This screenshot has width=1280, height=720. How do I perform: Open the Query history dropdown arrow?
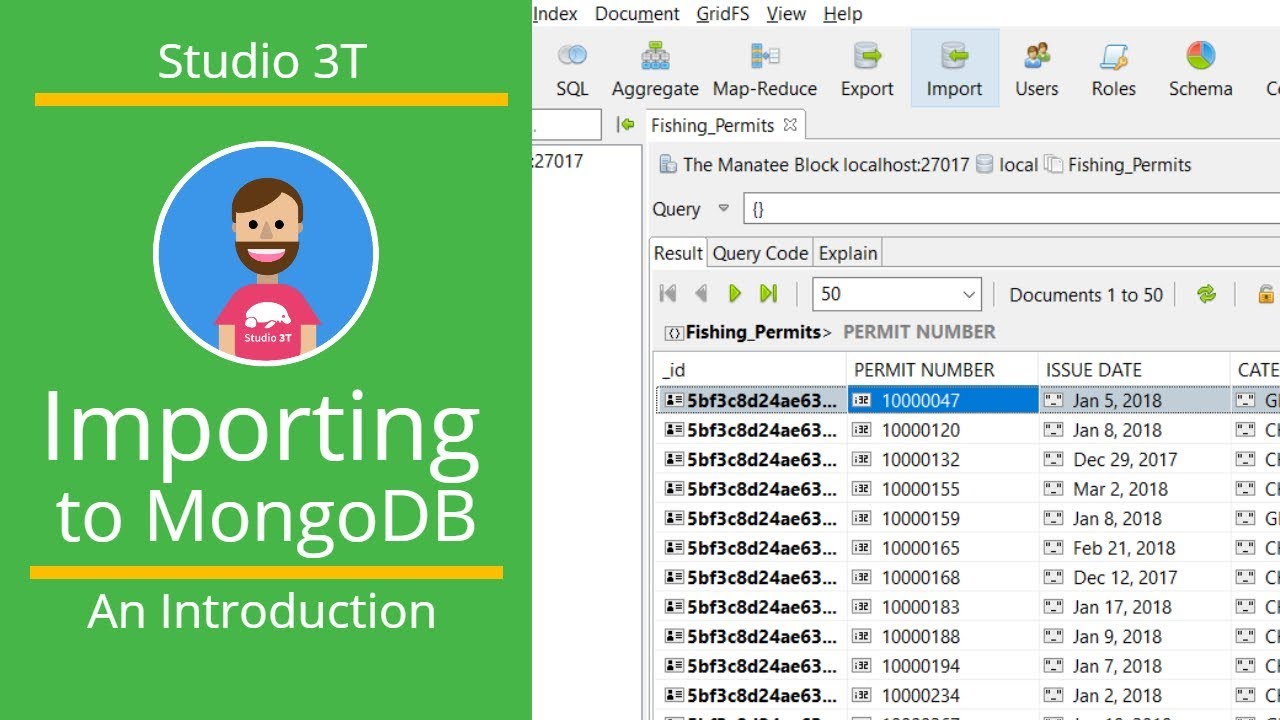click(x=724, y=209)
